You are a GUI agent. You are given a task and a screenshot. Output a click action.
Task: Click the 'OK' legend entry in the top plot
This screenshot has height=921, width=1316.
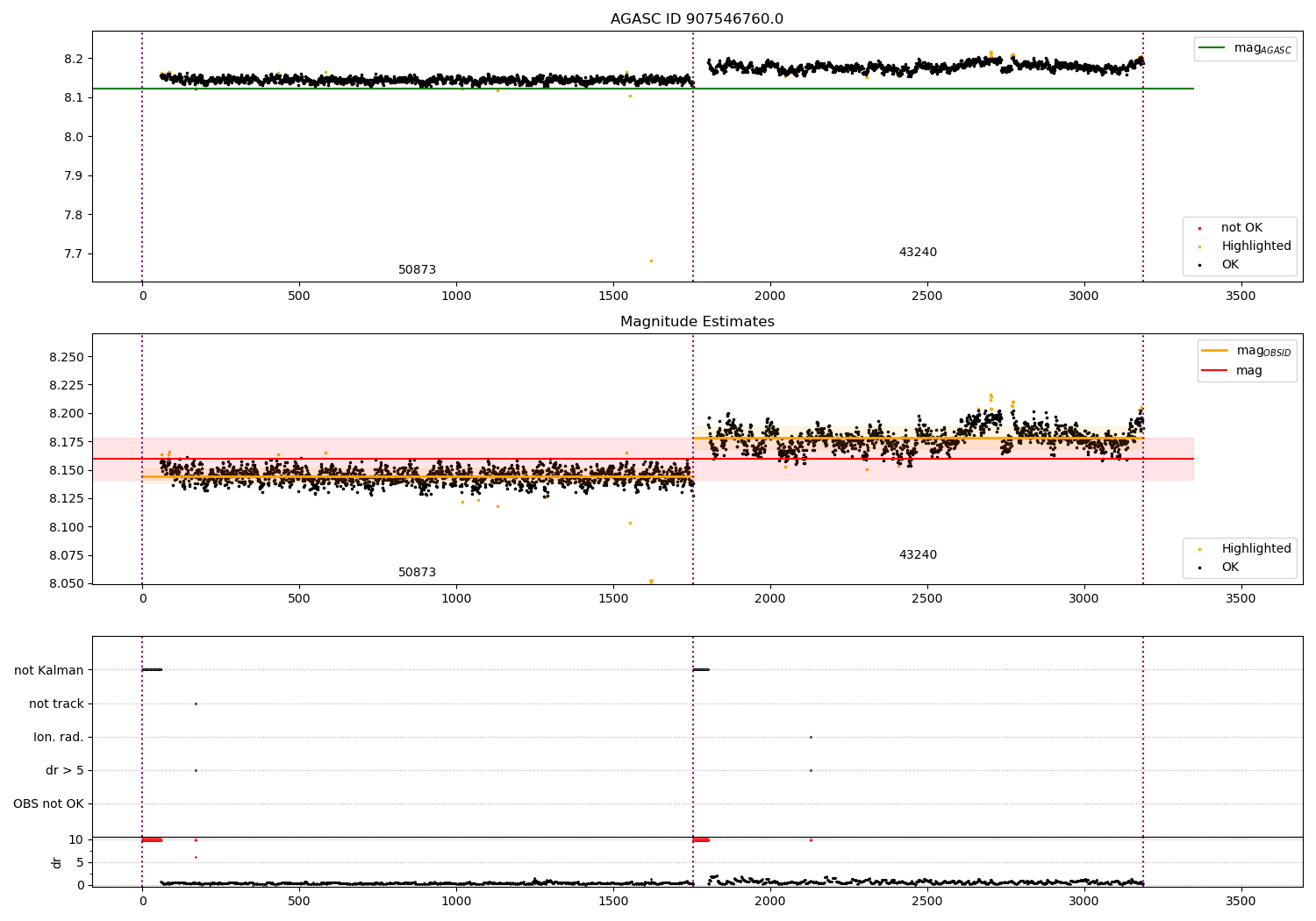click(1219, 265)
